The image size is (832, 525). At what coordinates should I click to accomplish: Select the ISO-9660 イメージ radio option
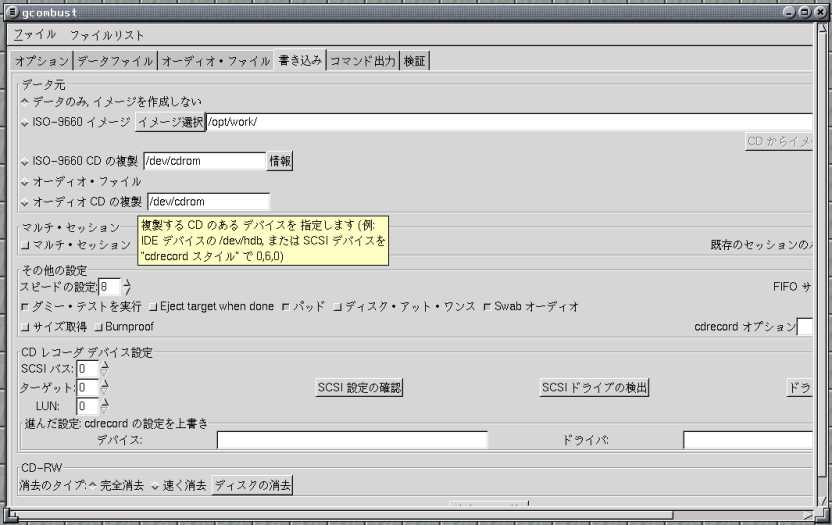coord(25,123)
